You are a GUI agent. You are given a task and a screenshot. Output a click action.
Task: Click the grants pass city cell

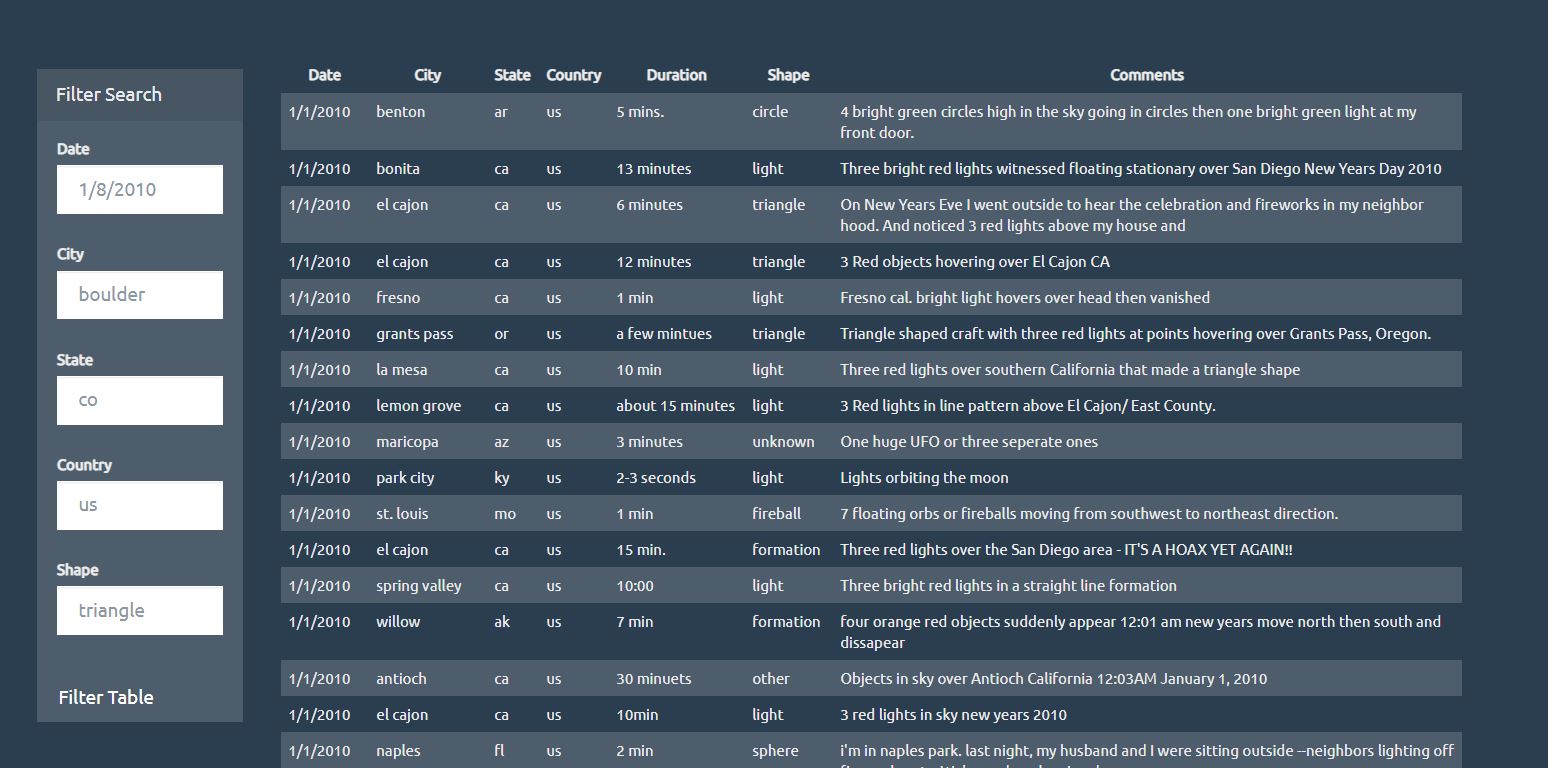point(414,334)
